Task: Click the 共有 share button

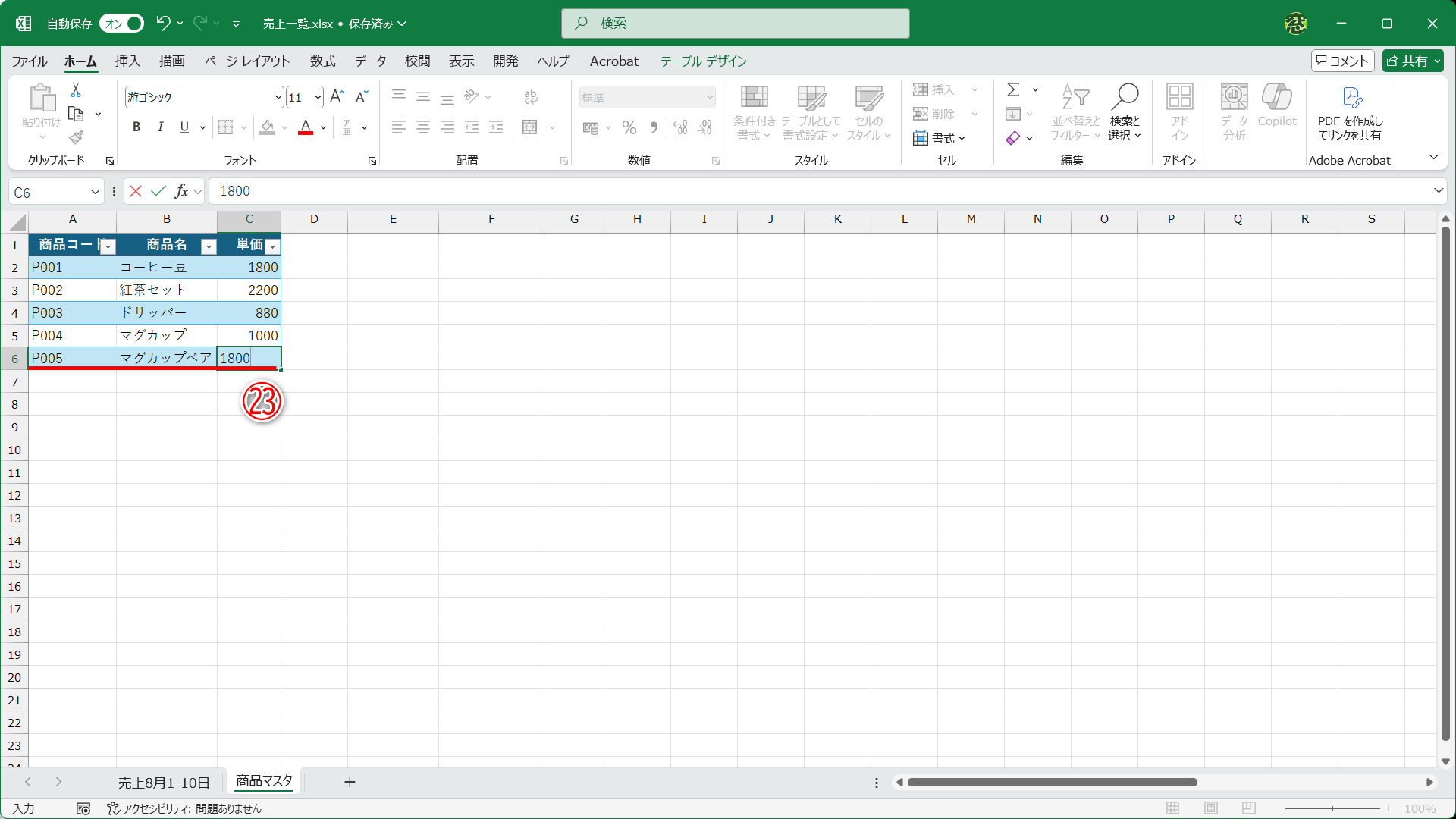Action: tap(1412, 61)
